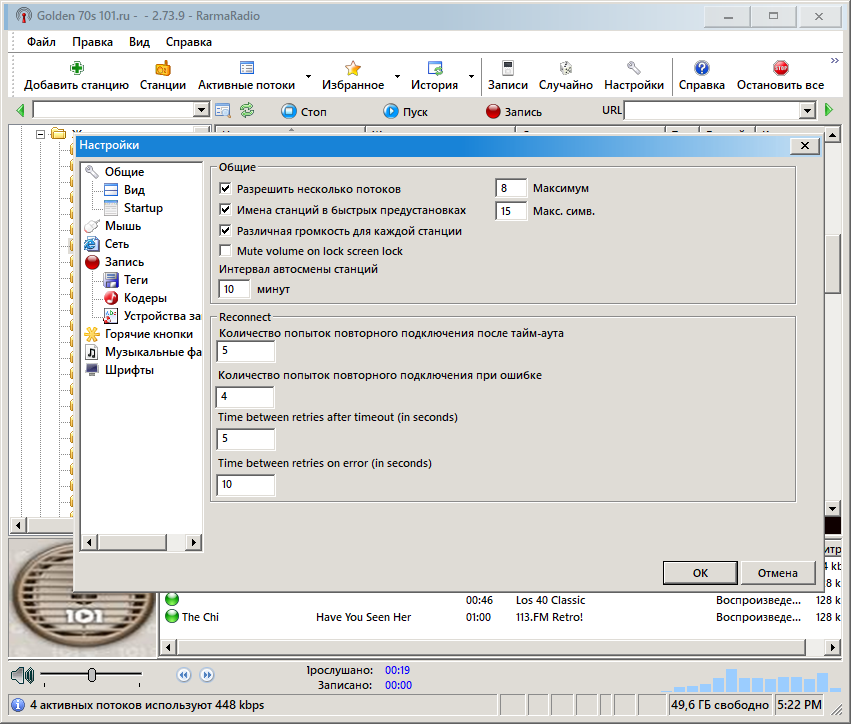Uncheck Разрешить несколько потоков checkbox
Image resolution: width=851 pixels, height=724 pixels.
tap(225, 189)
